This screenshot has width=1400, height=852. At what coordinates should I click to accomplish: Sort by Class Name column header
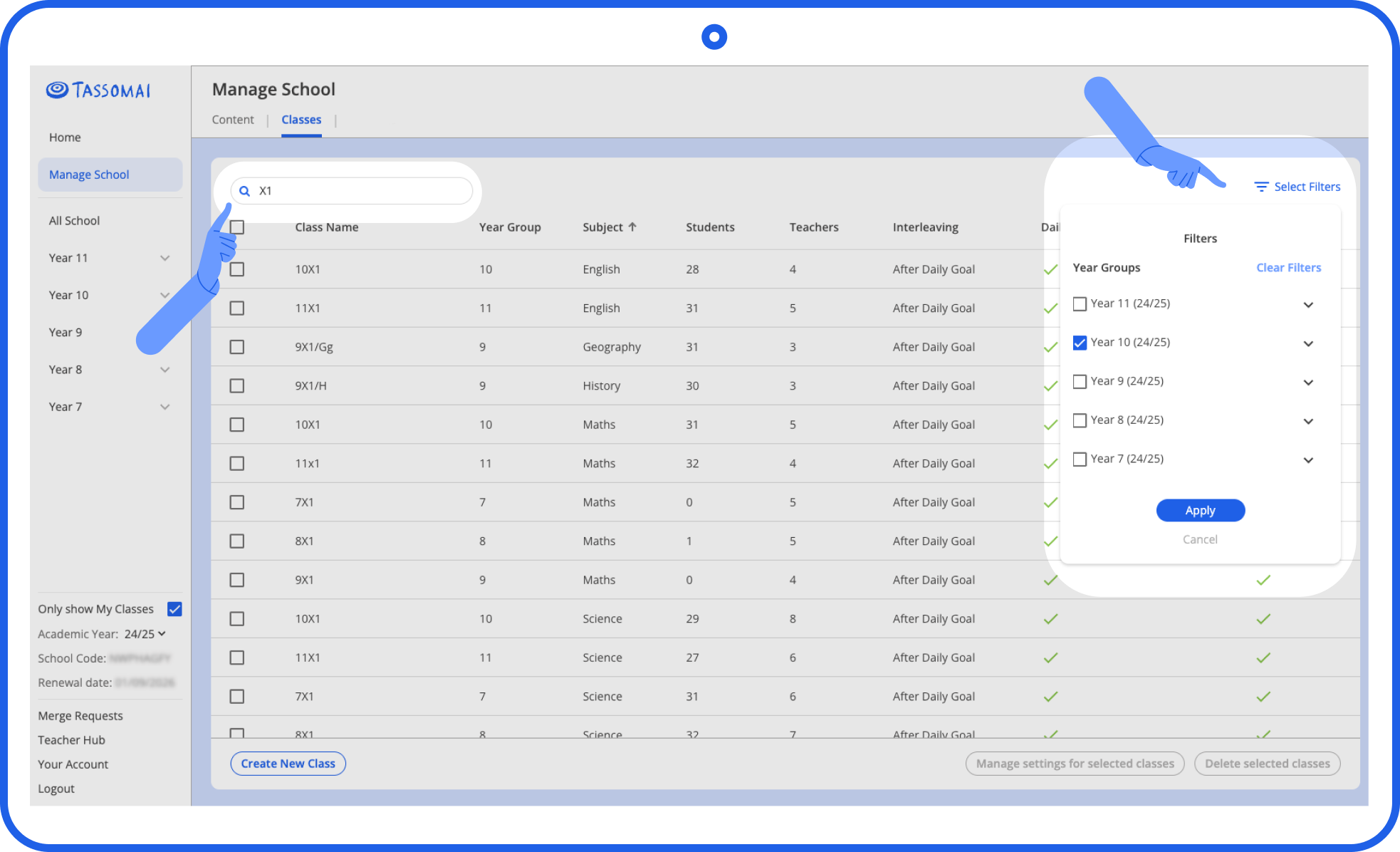click(327, 227)
